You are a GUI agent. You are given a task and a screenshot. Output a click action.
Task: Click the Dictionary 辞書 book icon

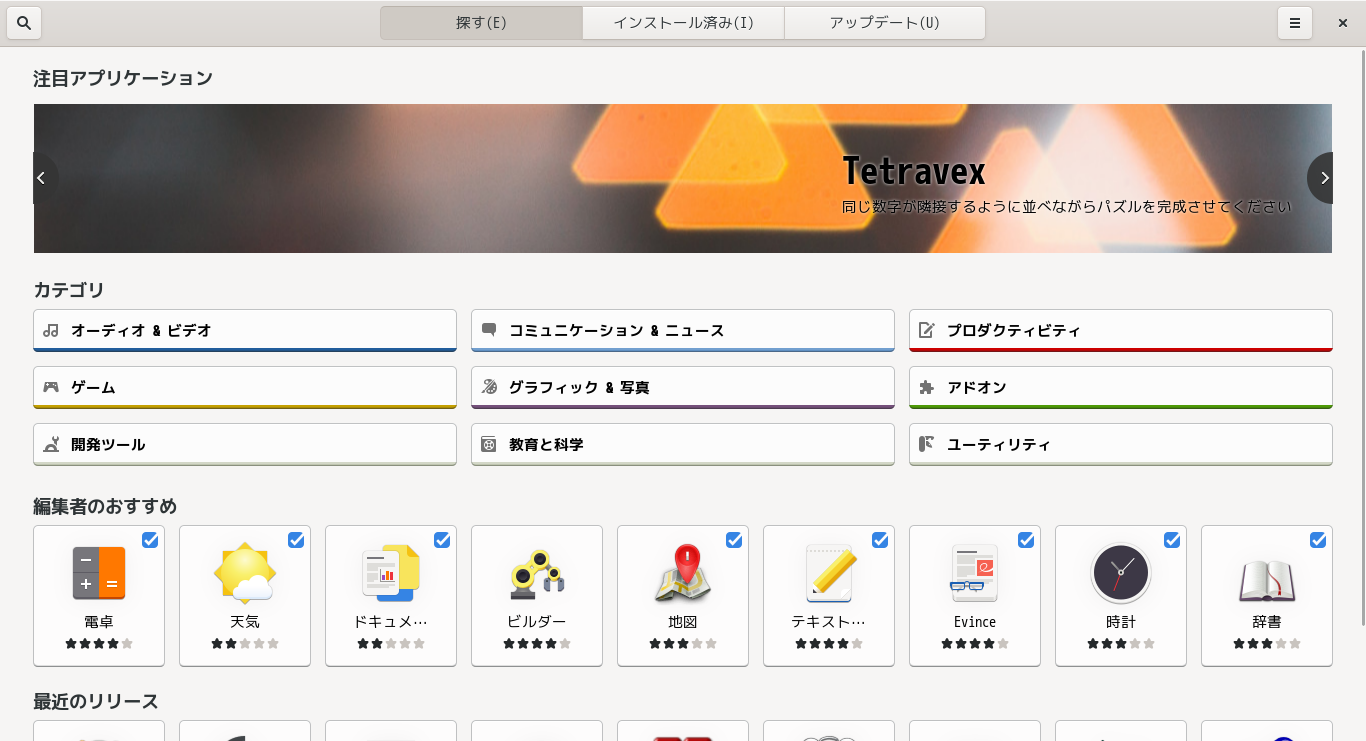coord(1267,580)
